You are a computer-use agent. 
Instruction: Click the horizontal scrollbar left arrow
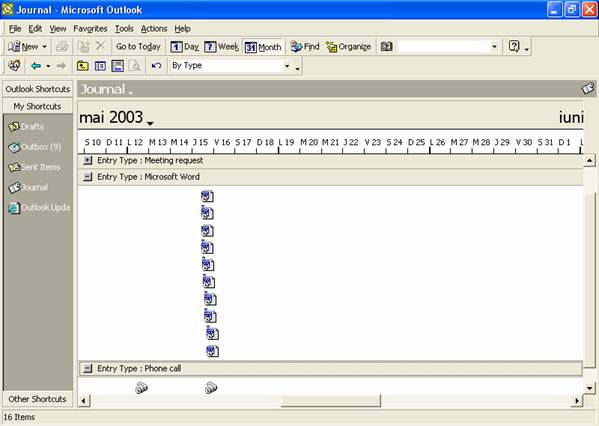[84, 401]
